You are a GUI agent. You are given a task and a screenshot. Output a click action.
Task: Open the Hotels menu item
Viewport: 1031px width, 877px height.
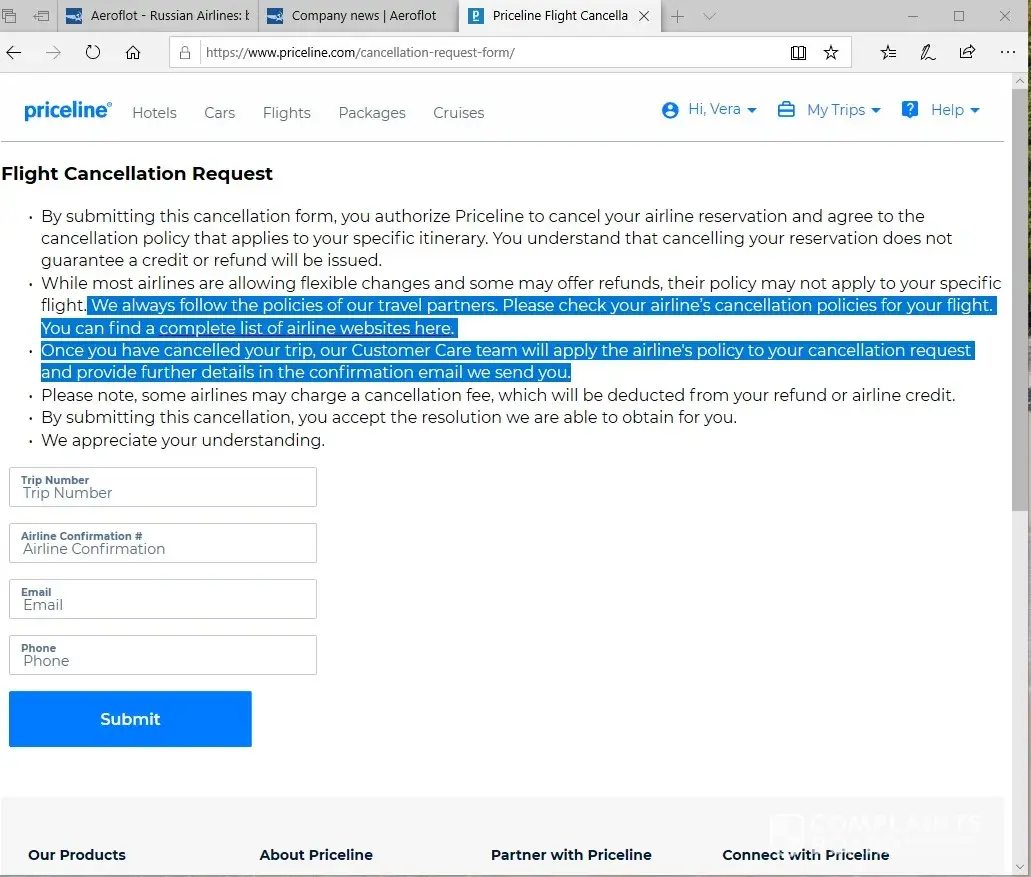(155, 113)
